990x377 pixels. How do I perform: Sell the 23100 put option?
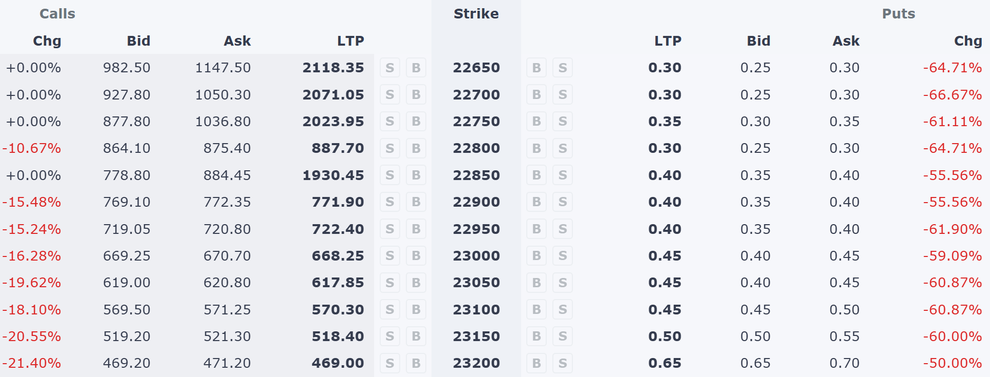563,309
